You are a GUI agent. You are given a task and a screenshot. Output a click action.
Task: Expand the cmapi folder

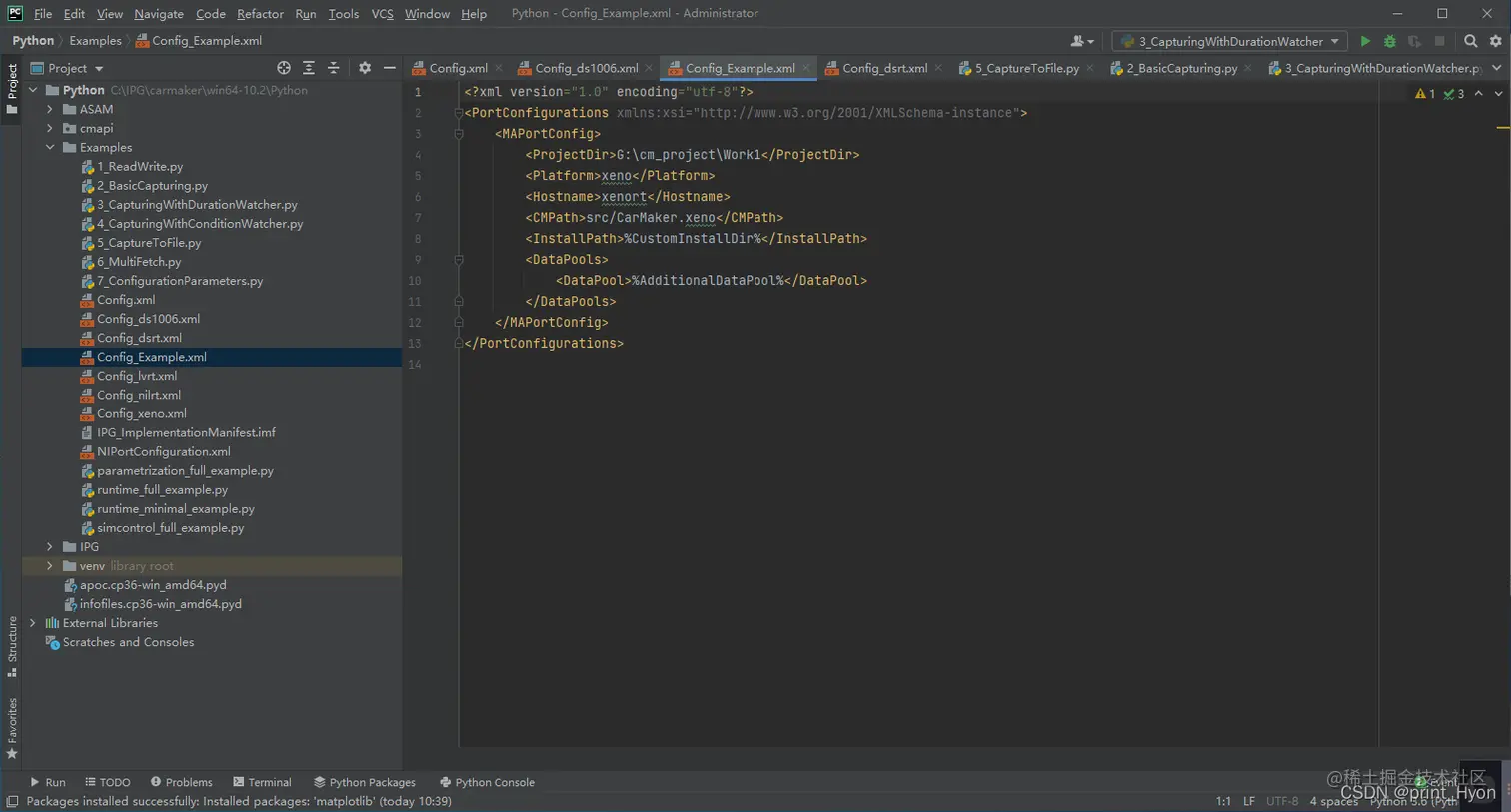point(50,128)
